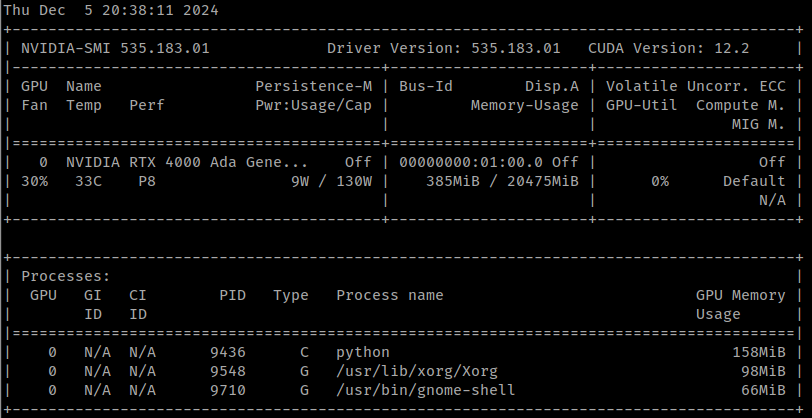
Task: Click the Process name column header
Action: coord(389,295)
